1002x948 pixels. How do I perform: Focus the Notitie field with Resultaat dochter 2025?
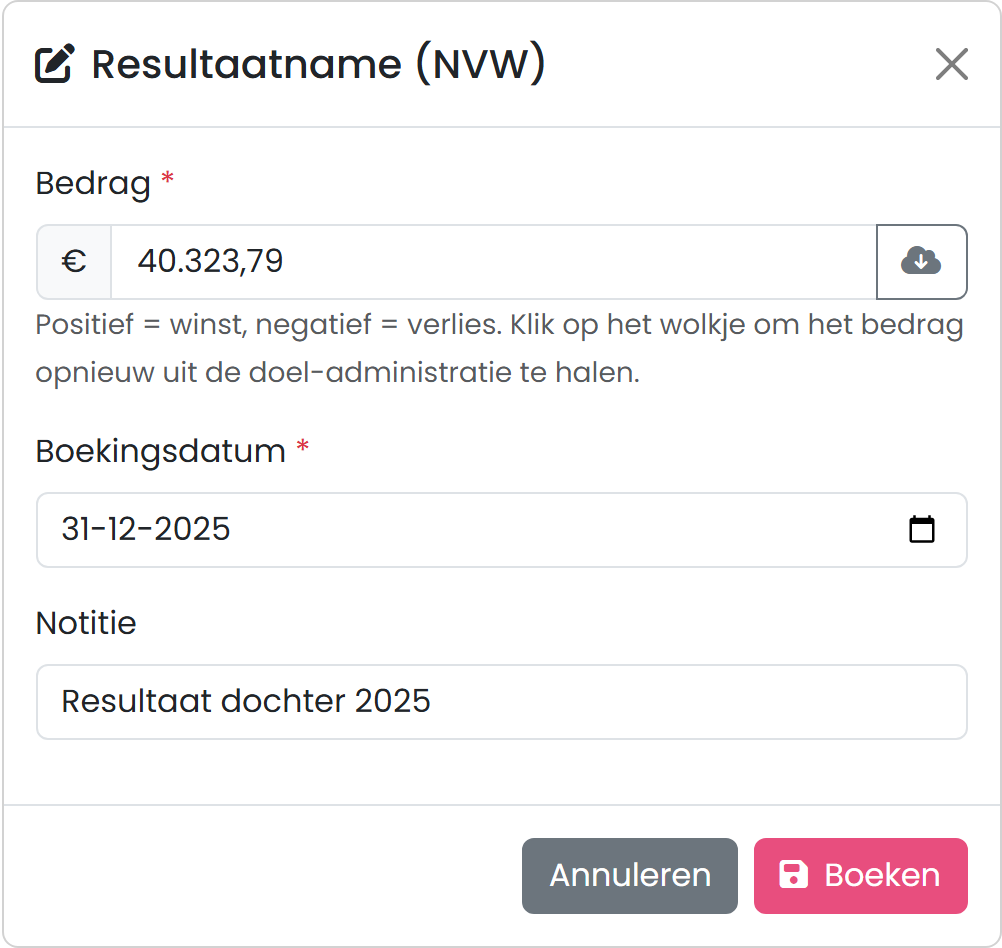click(x=502, y=702)
